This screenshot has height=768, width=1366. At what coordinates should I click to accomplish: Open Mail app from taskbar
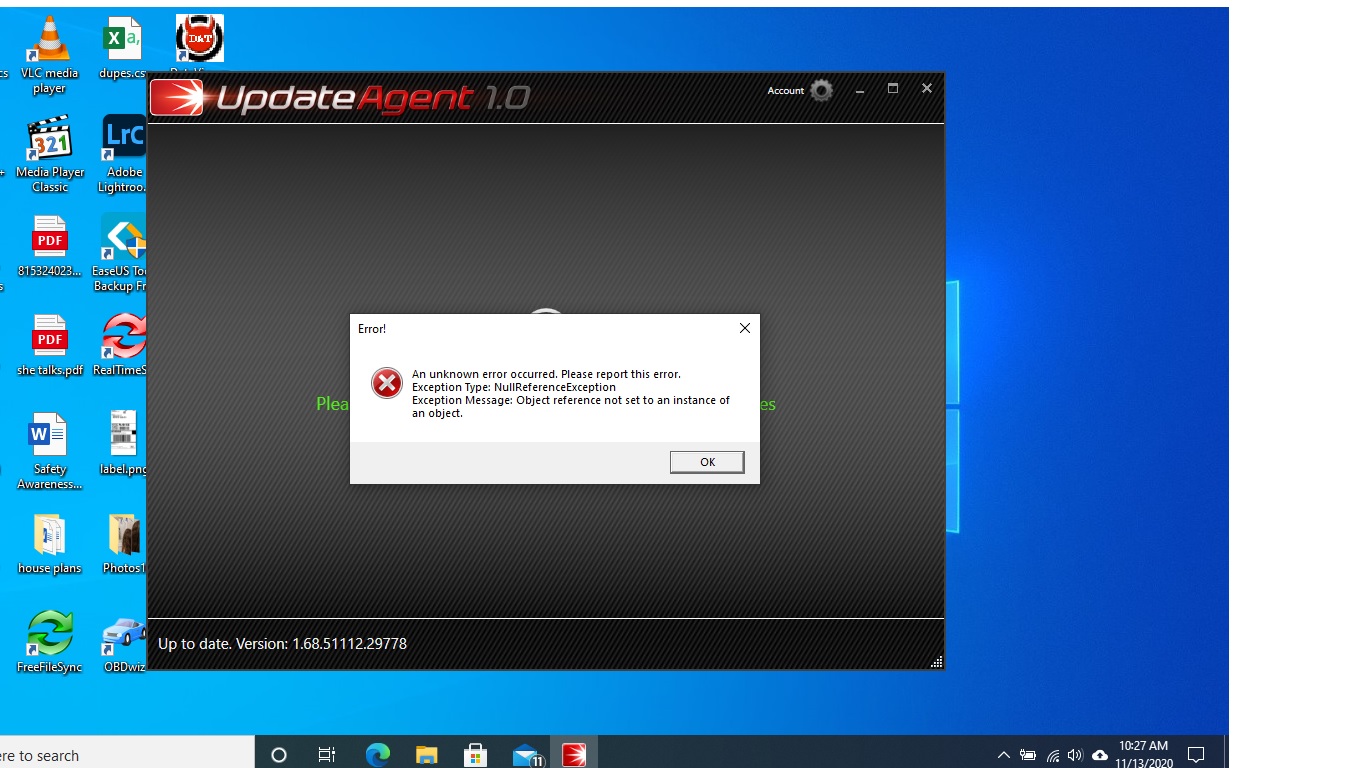[527, 756]
